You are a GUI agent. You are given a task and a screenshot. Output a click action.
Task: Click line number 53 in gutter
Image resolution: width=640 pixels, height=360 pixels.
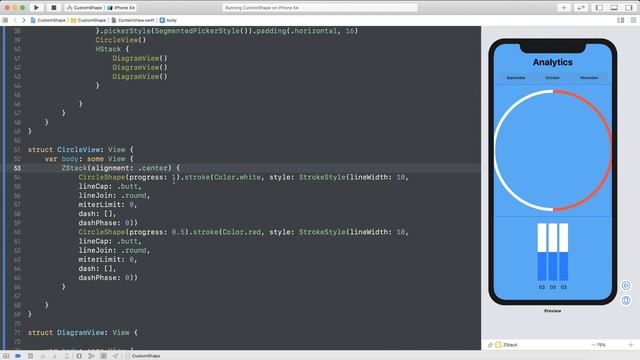pos(17,168)
